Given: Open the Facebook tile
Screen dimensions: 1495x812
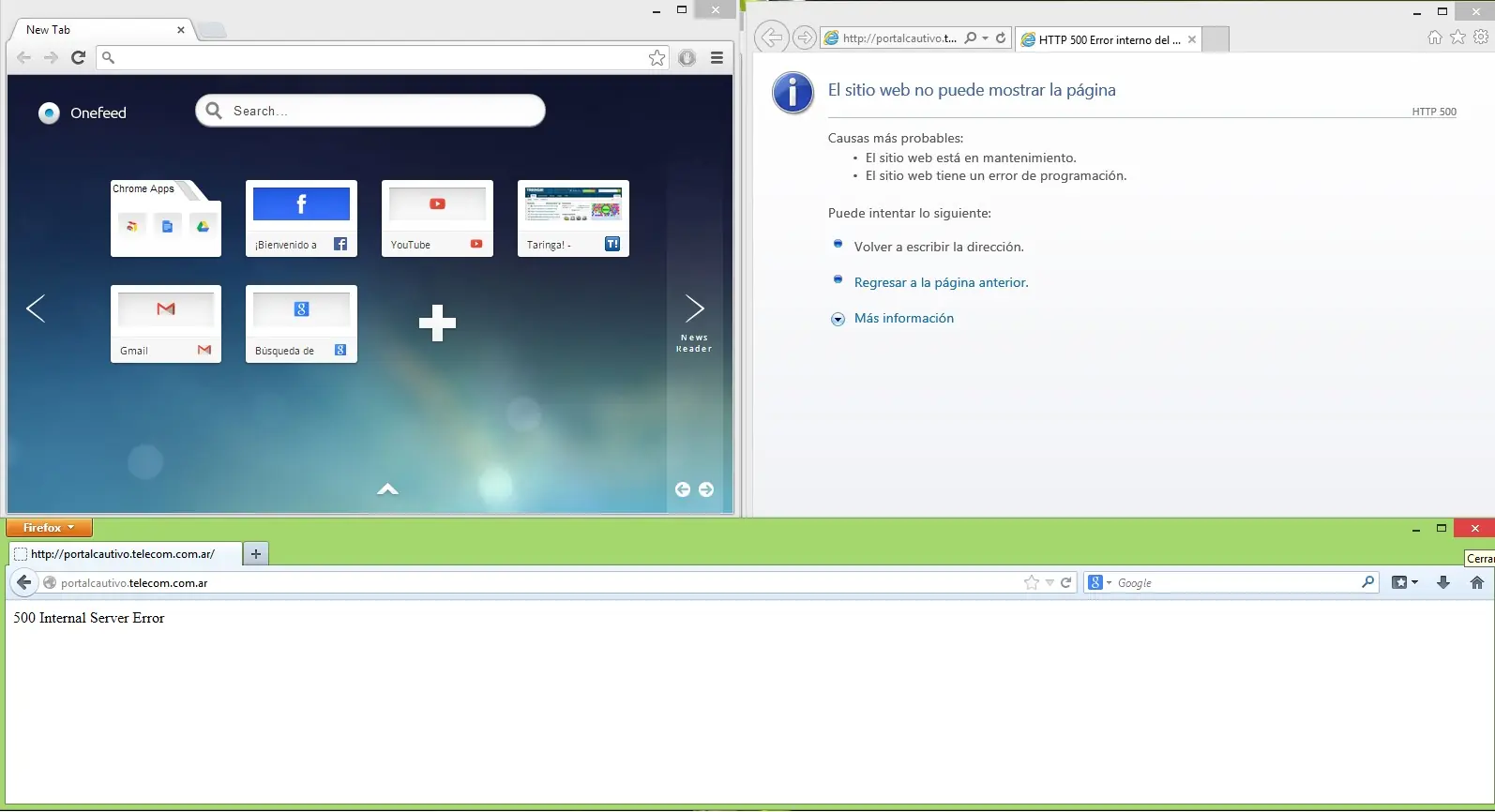Looking at the screenshot, I should [x=301, y=218].
